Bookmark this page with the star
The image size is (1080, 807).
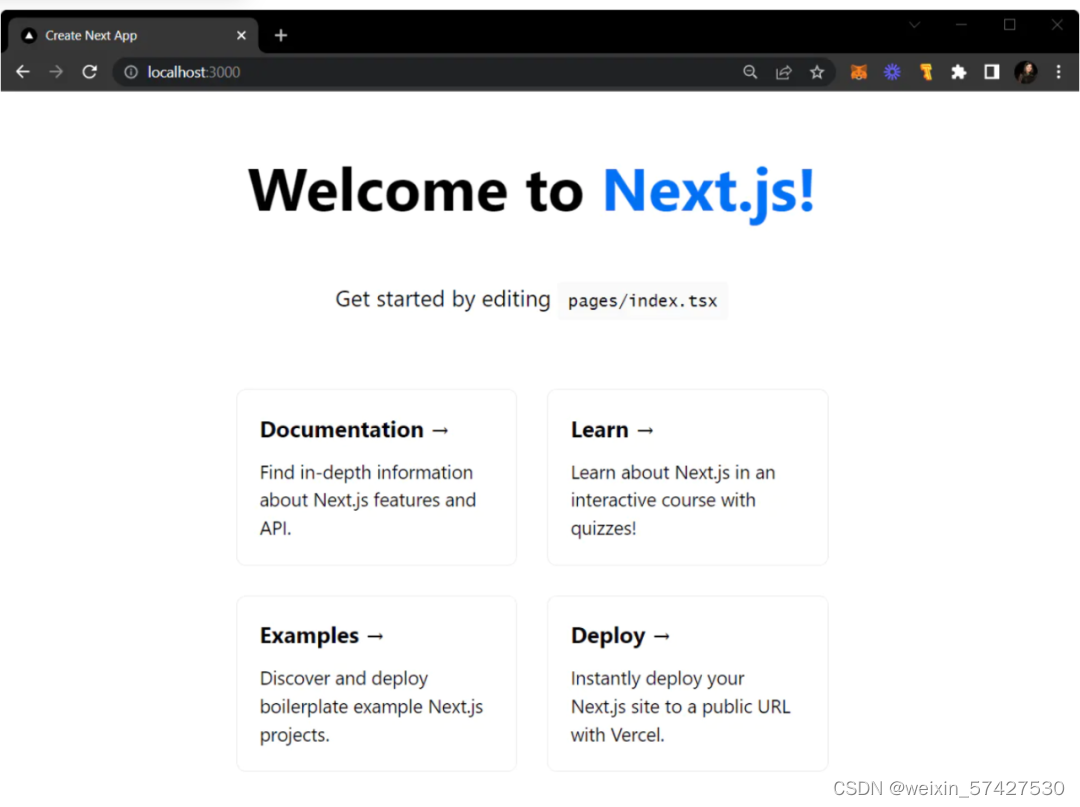pos(817,72)
